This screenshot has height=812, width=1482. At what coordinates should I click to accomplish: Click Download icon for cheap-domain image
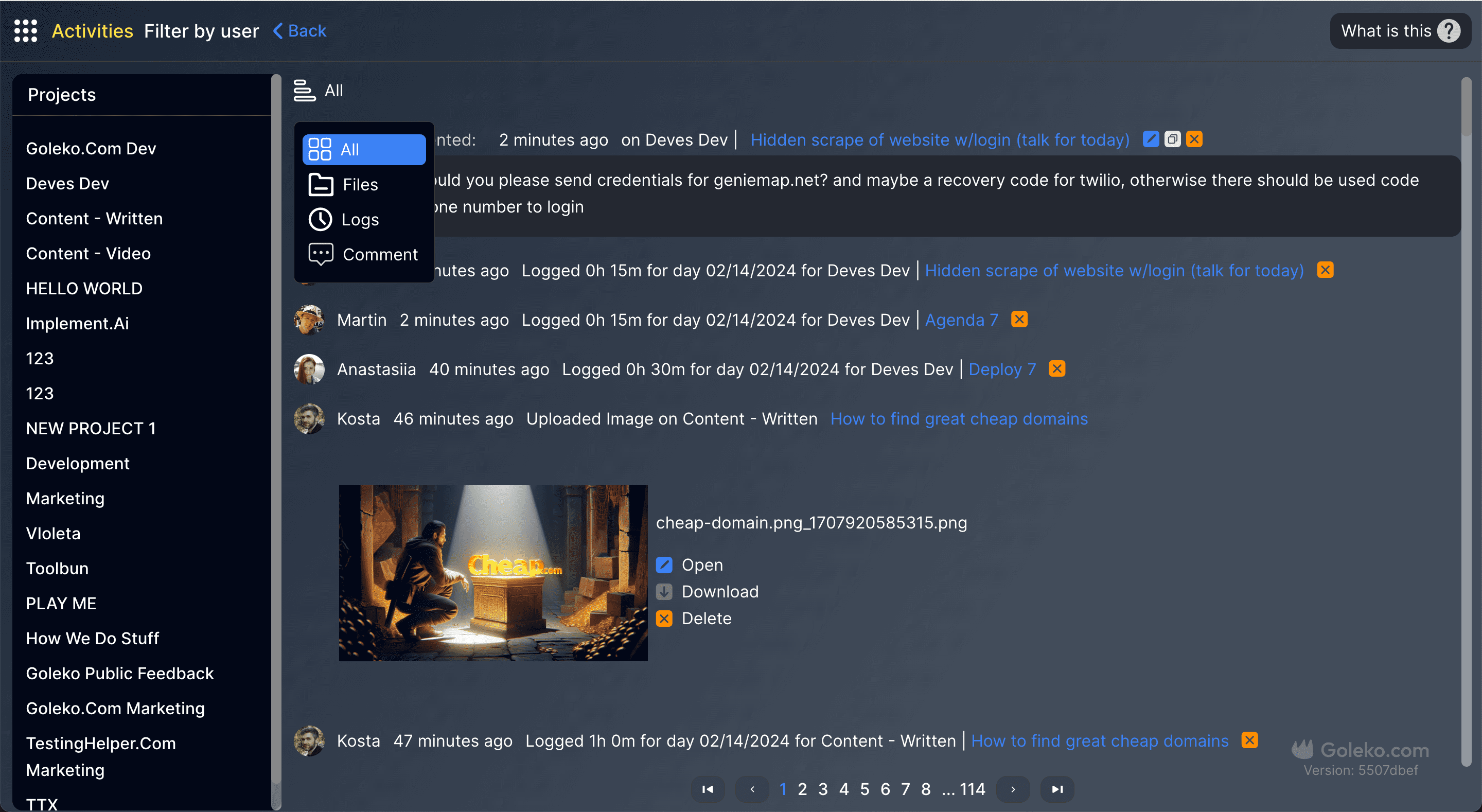pos(664,592)
